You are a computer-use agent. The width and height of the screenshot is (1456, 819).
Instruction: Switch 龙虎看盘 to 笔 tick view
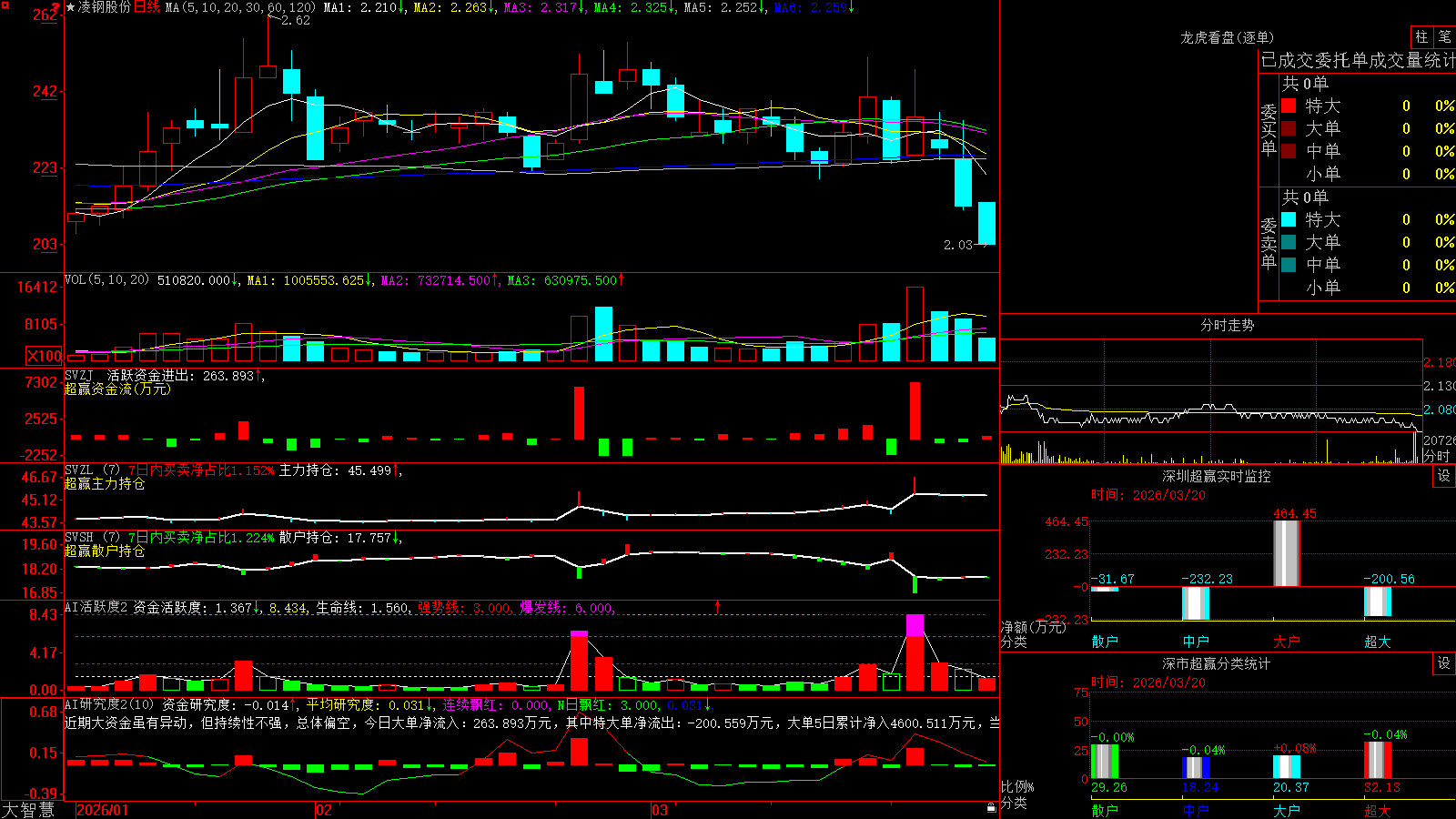(1445, 37)
